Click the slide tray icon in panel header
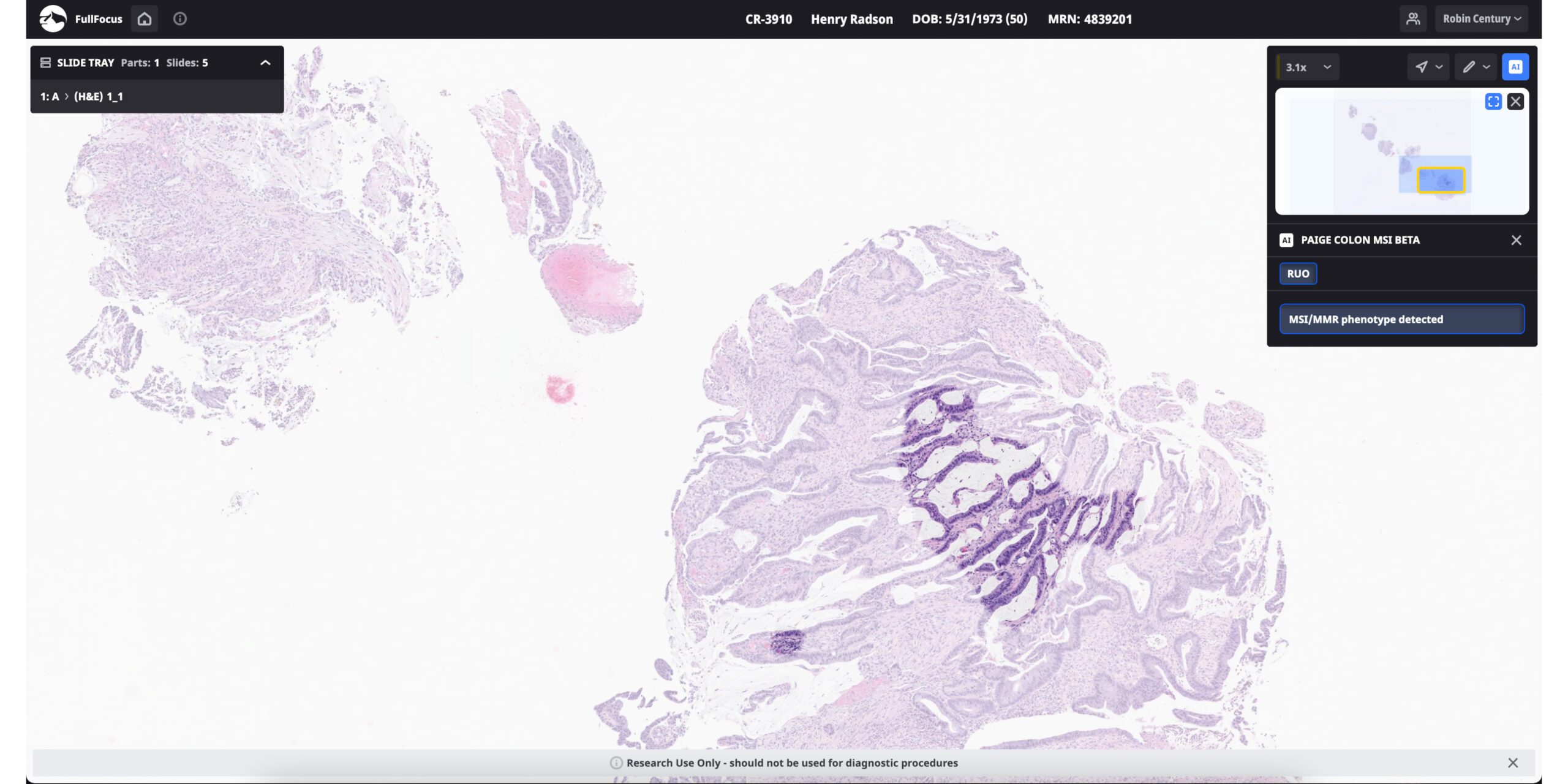The width and height of the screenshot is (1568, 784). point(45,62)
